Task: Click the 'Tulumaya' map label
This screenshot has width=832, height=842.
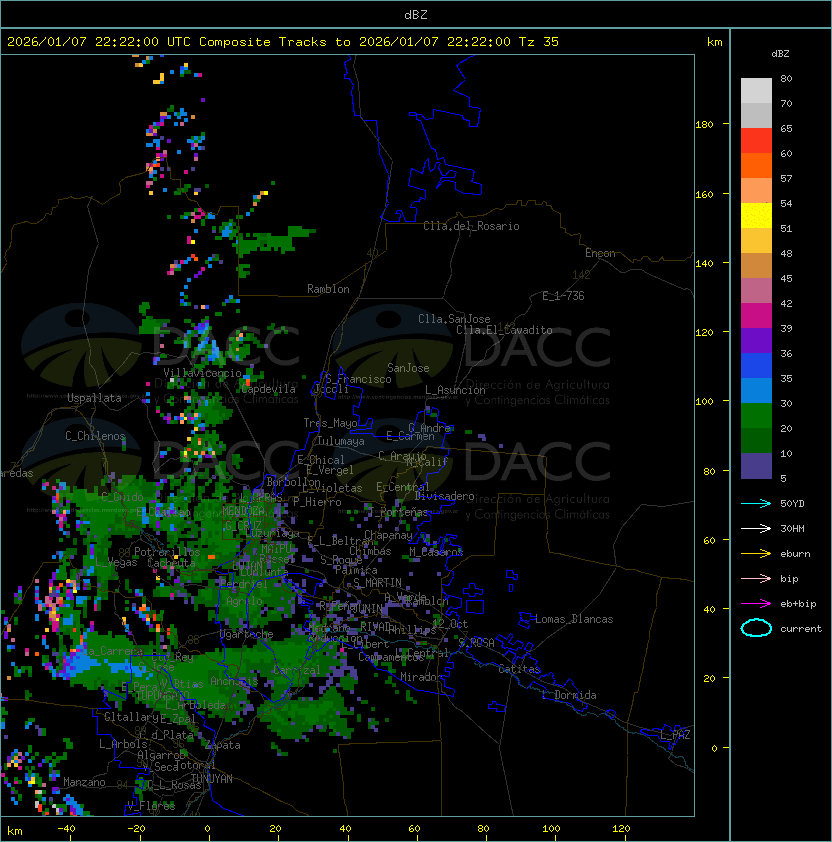Action: tap(341, 441)
